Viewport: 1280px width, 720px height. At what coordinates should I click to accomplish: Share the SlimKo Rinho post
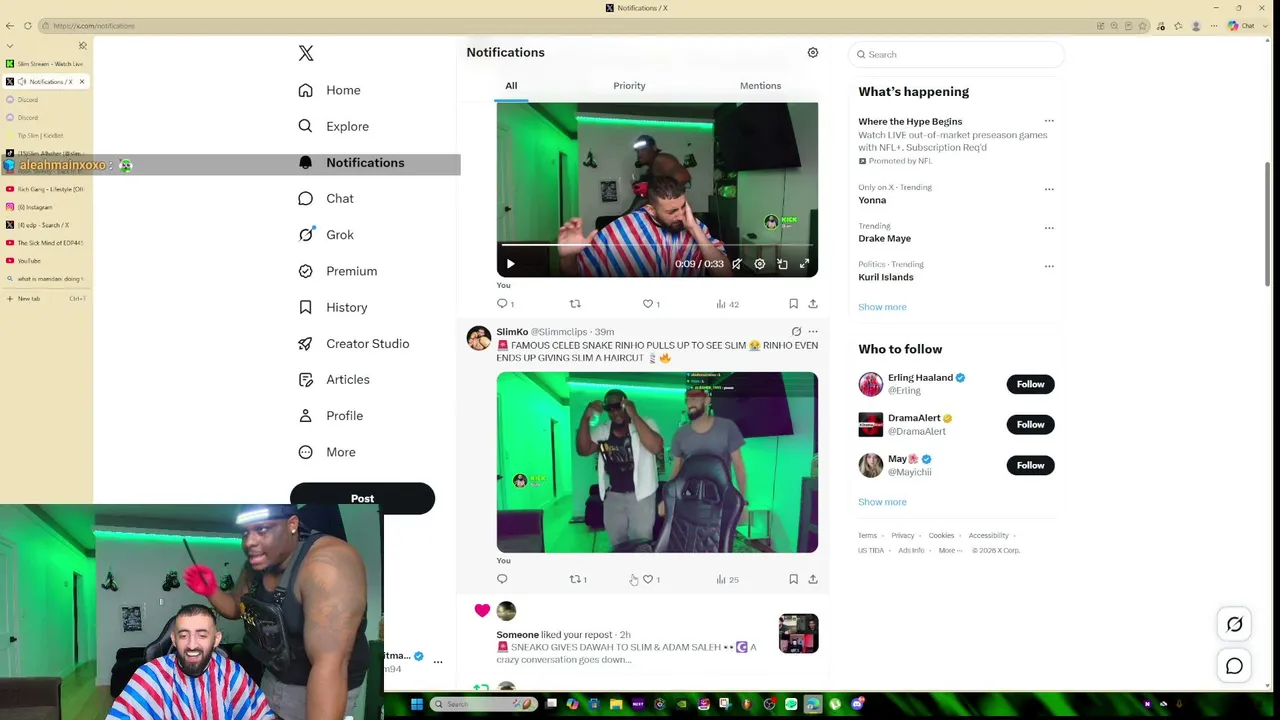[813, 579]
